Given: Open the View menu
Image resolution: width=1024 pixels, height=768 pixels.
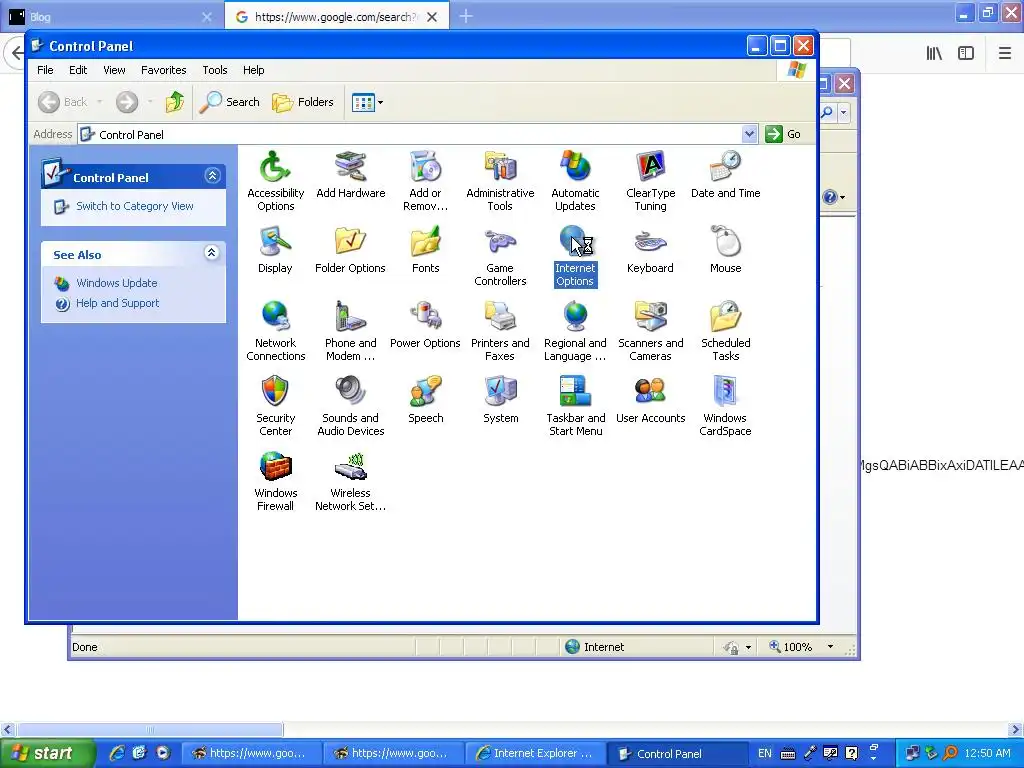Looking at the screenshot, I should (114, 70).
